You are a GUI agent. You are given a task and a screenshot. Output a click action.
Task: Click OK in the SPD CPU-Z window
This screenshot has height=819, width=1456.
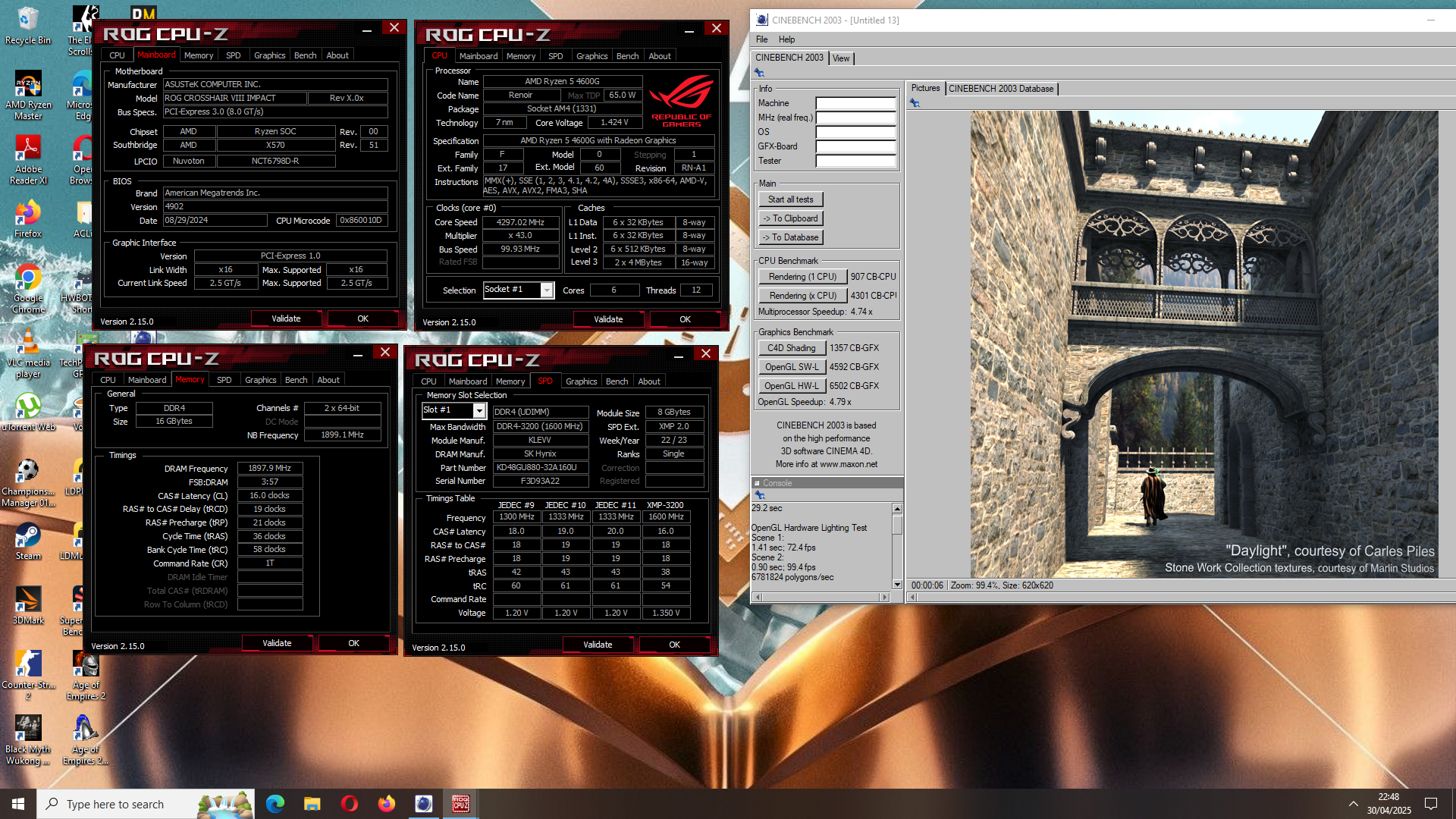click(675, 645)
